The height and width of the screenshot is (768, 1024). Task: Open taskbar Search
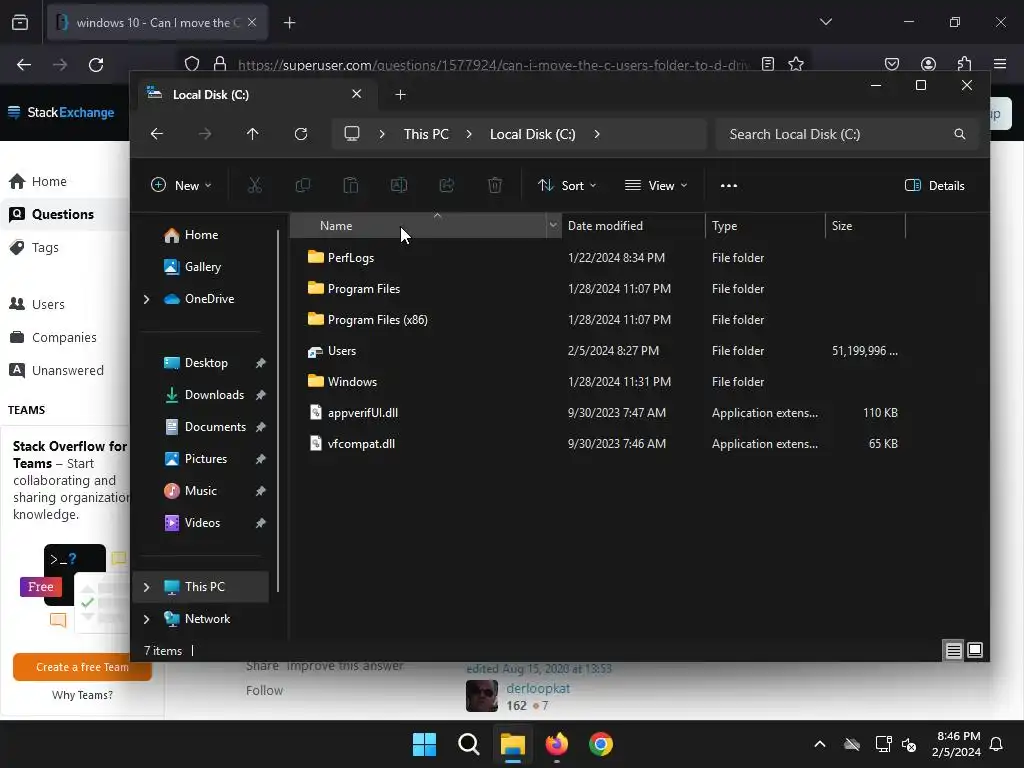click(x=468, y=744)
